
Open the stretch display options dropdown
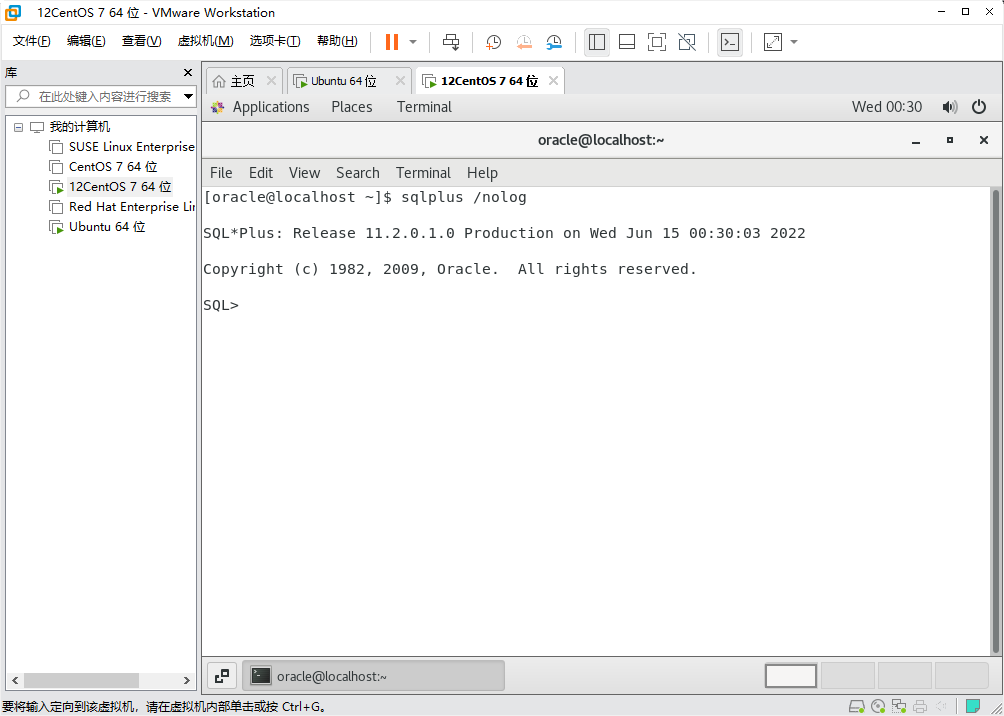pos(794,42)
